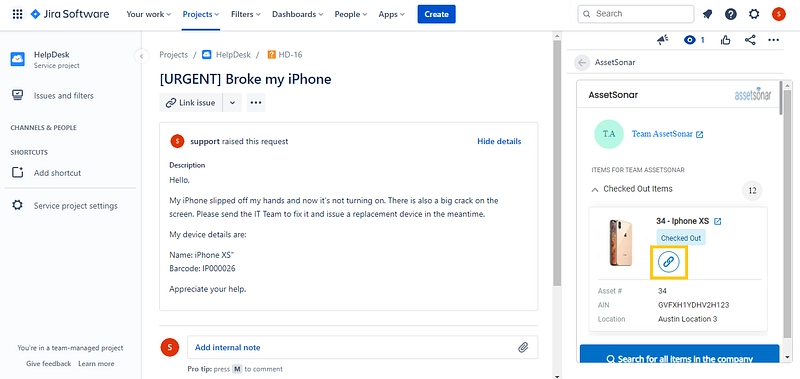Open the Team AssetSonar link
This screenshot has height=379, width=800.
(x=662, y=134)
